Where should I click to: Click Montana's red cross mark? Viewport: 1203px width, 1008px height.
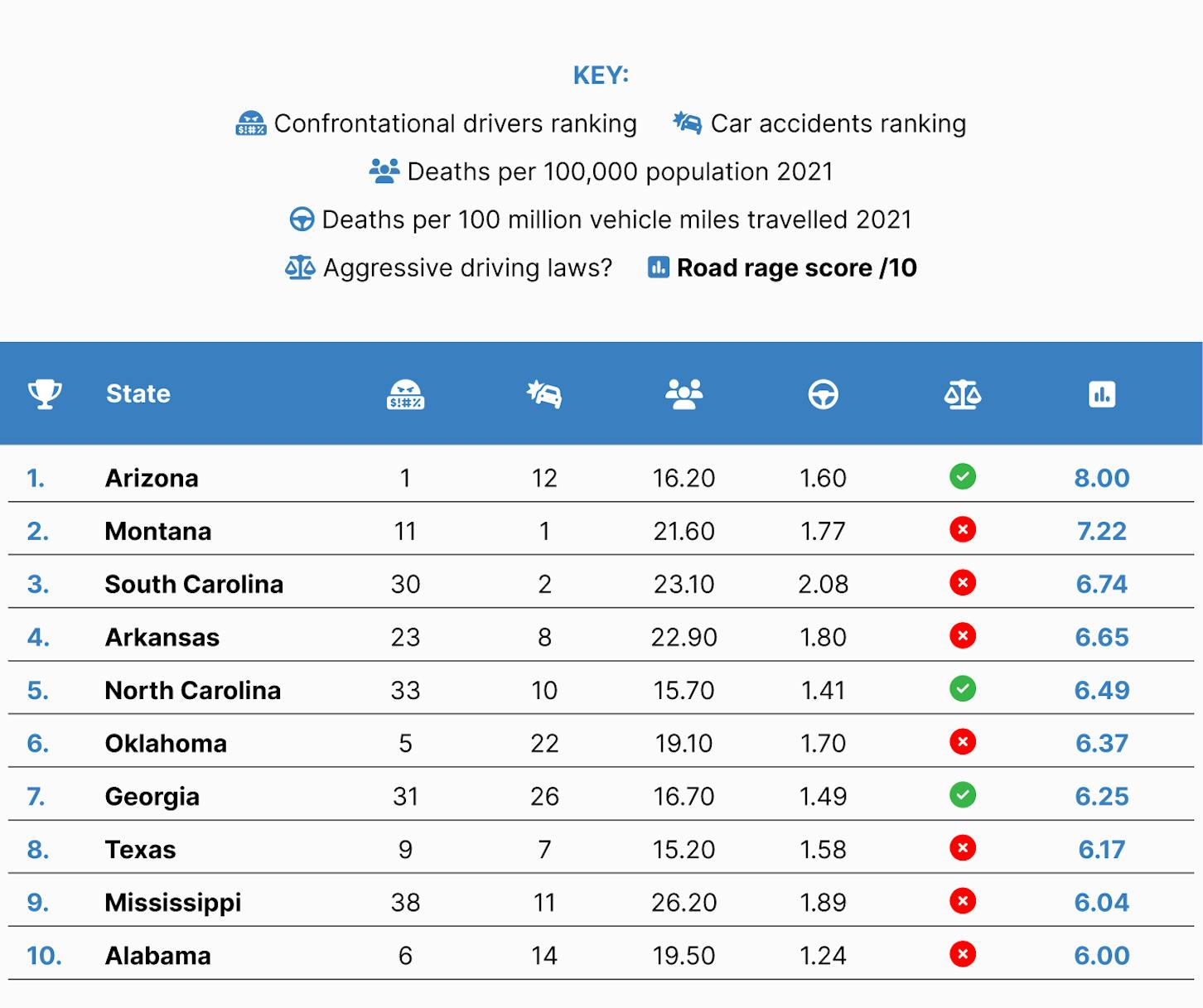963,529
